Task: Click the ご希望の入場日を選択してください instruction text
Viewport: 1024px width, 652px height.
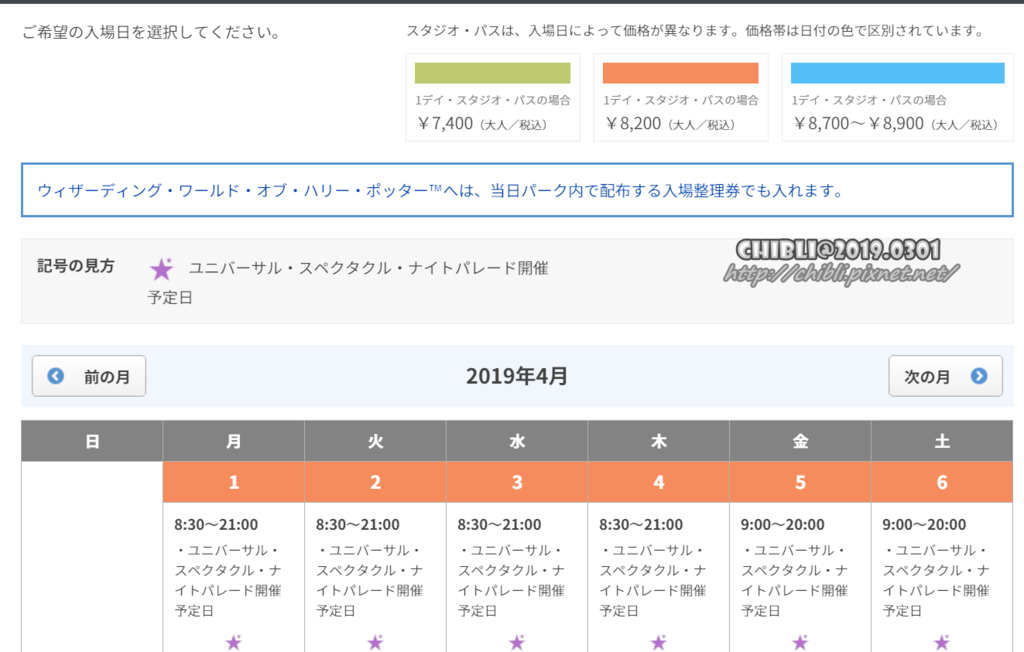Action: coord(152,32)
